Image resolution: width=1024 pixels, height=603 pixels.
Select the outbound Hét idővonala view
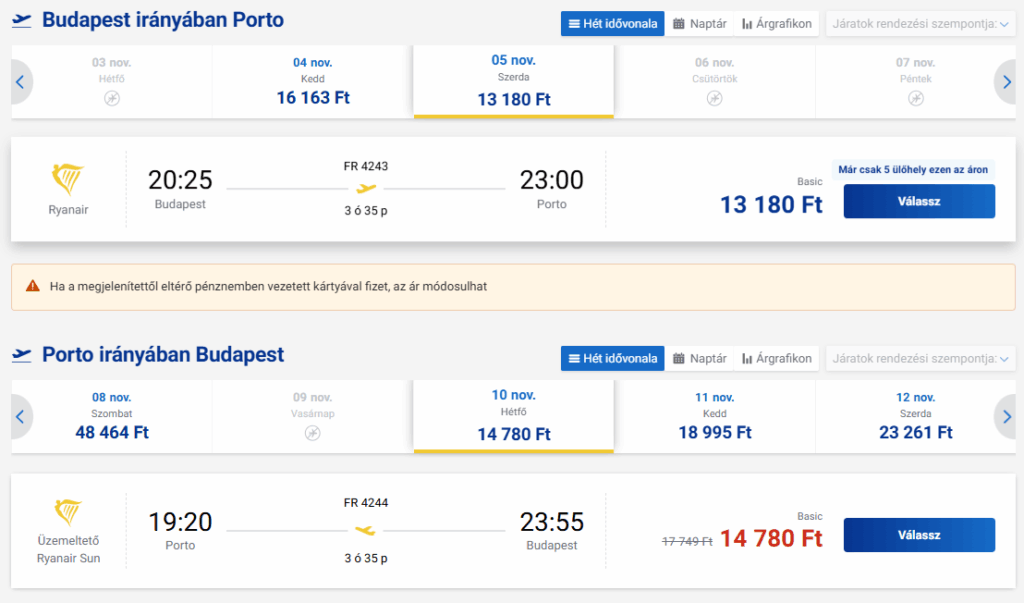pyautogui.click(x=612, y=23)
